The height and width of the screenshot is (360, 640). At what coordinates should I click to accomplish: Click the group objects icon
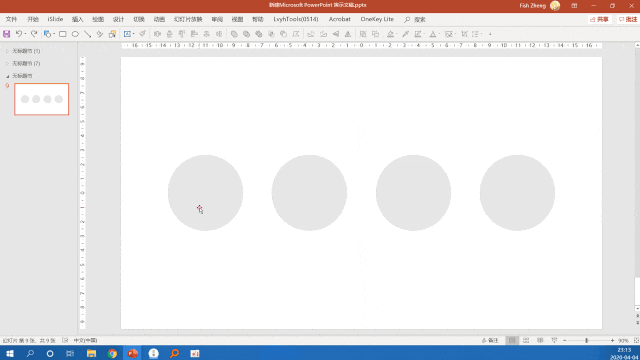pos(363,34)
